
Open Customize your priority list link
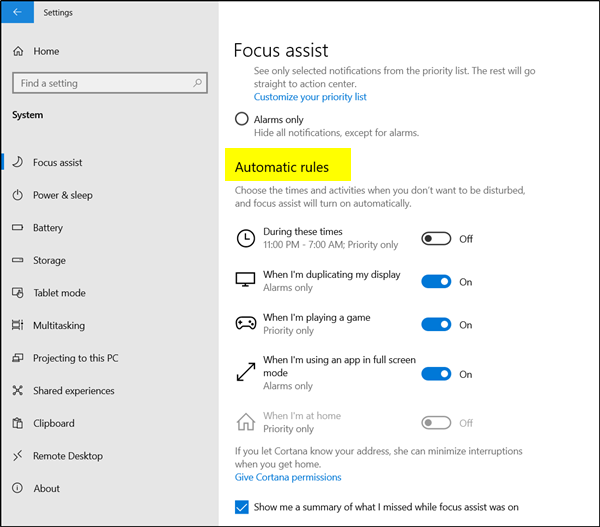(310, 97)
